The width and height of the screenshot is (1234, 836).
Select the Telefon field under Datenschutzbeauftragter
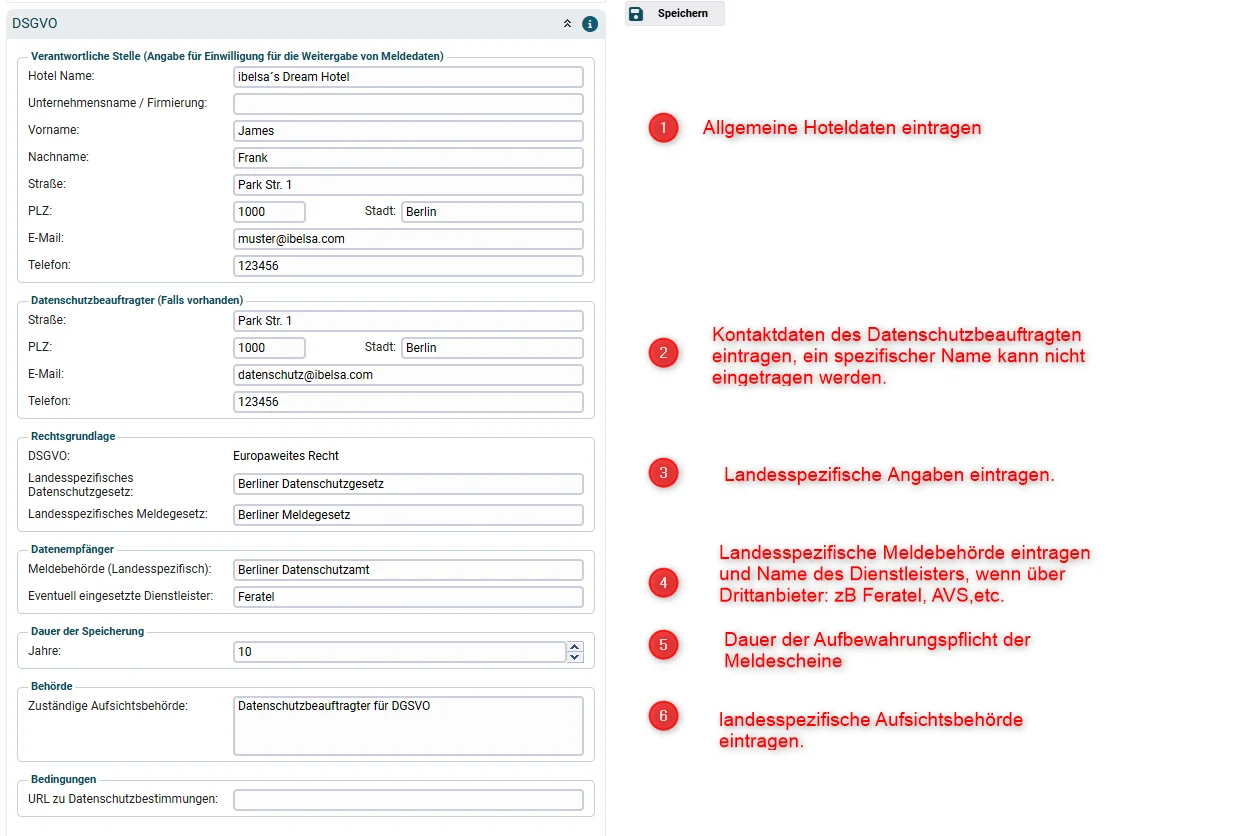coord(408,402)
